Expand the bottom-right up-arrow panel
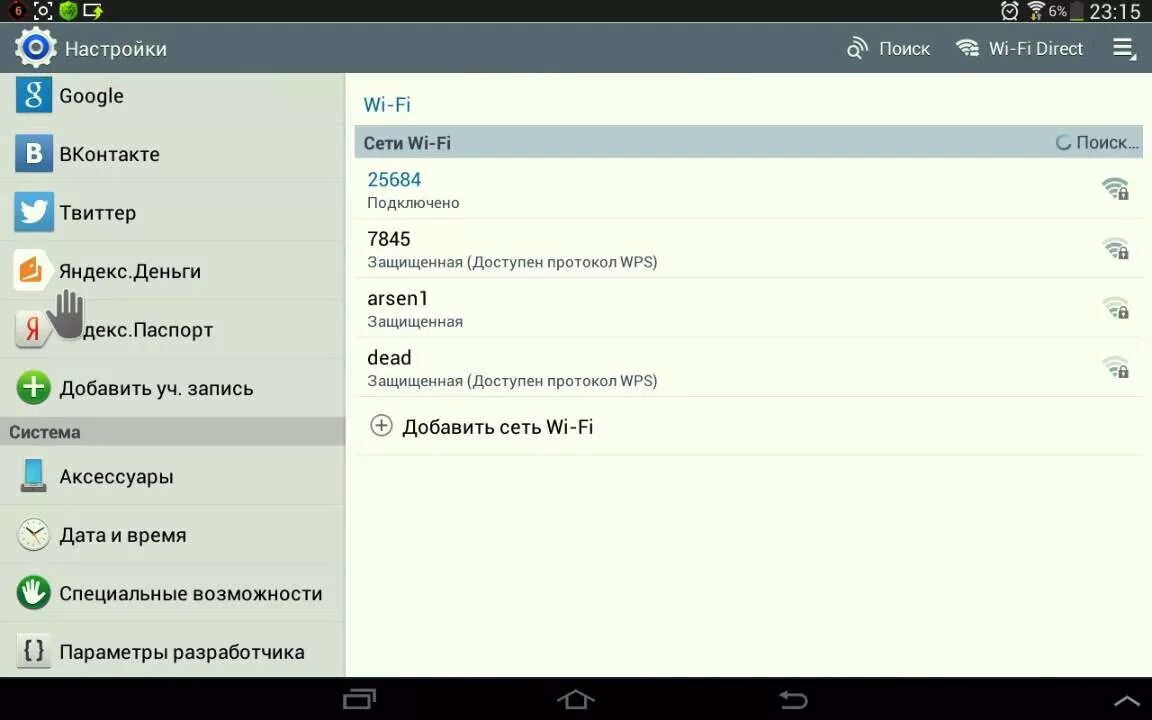The width and height of the screenshot is (1152, 720). pyautogui.click(x=1127, y=701)
